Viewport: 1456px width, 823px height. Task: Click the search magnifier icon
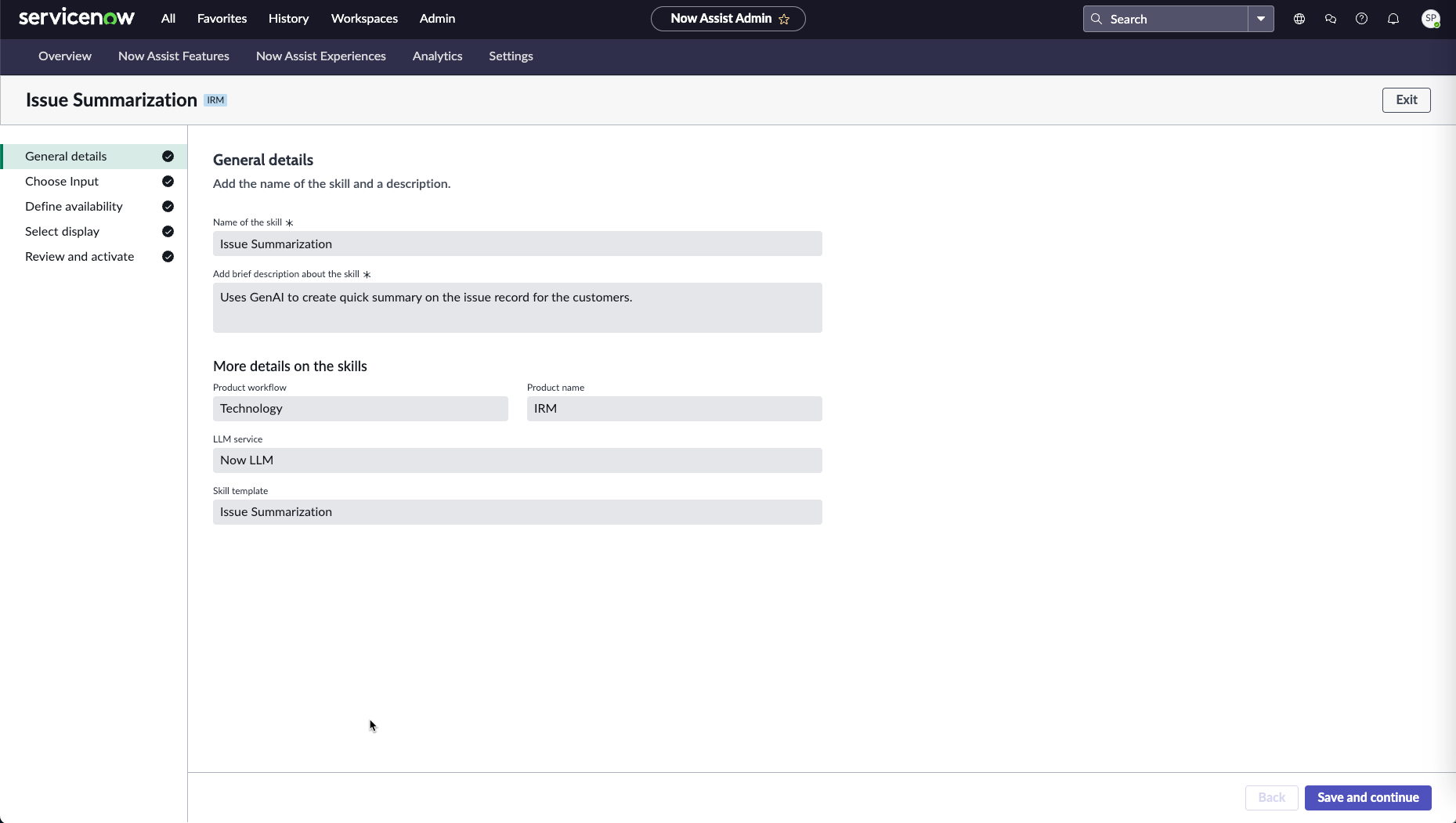point(1097,19)
